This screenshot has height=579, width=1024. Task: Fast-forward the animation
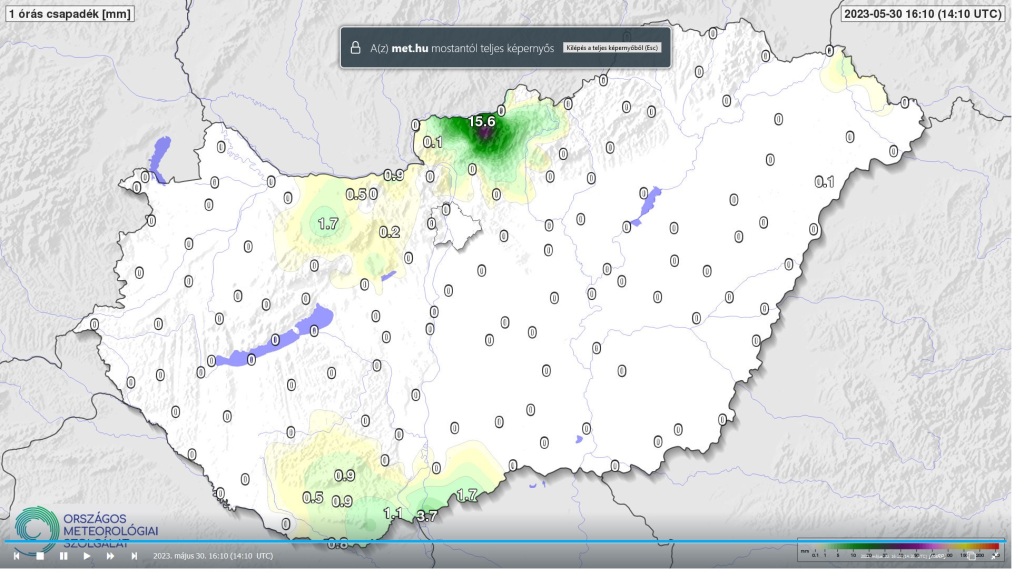point(110,556)
